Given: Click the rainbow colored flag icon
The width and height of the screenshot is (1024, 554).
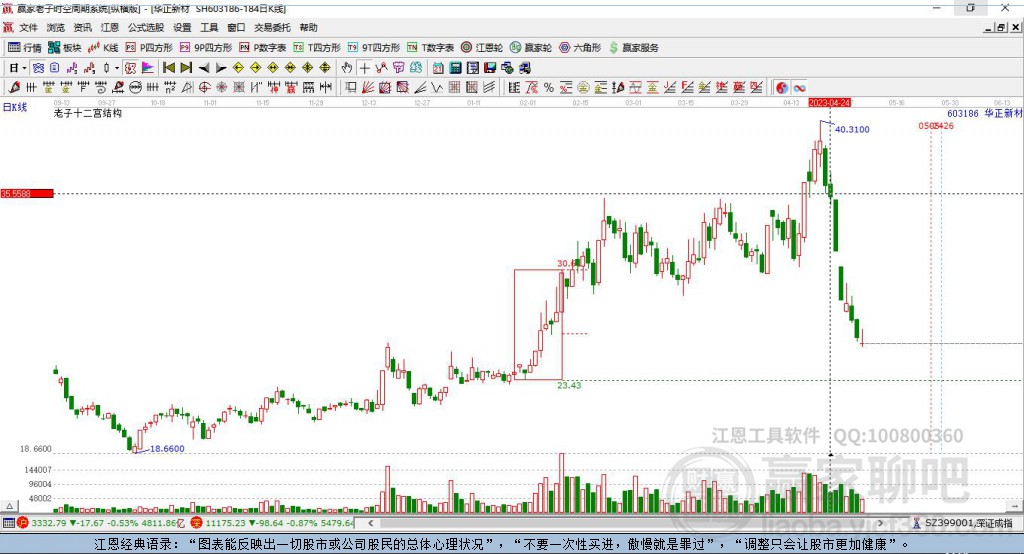Looking at the screenshot, I should pos(148,68).
